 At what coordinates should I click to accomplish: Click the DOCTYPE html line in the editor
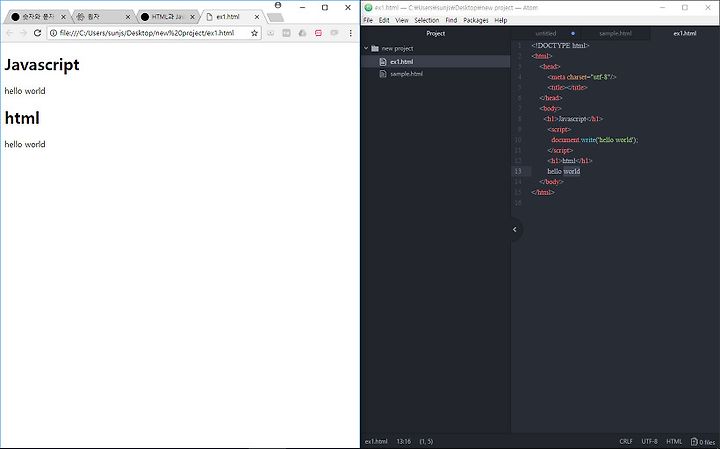tap(560, 45)
